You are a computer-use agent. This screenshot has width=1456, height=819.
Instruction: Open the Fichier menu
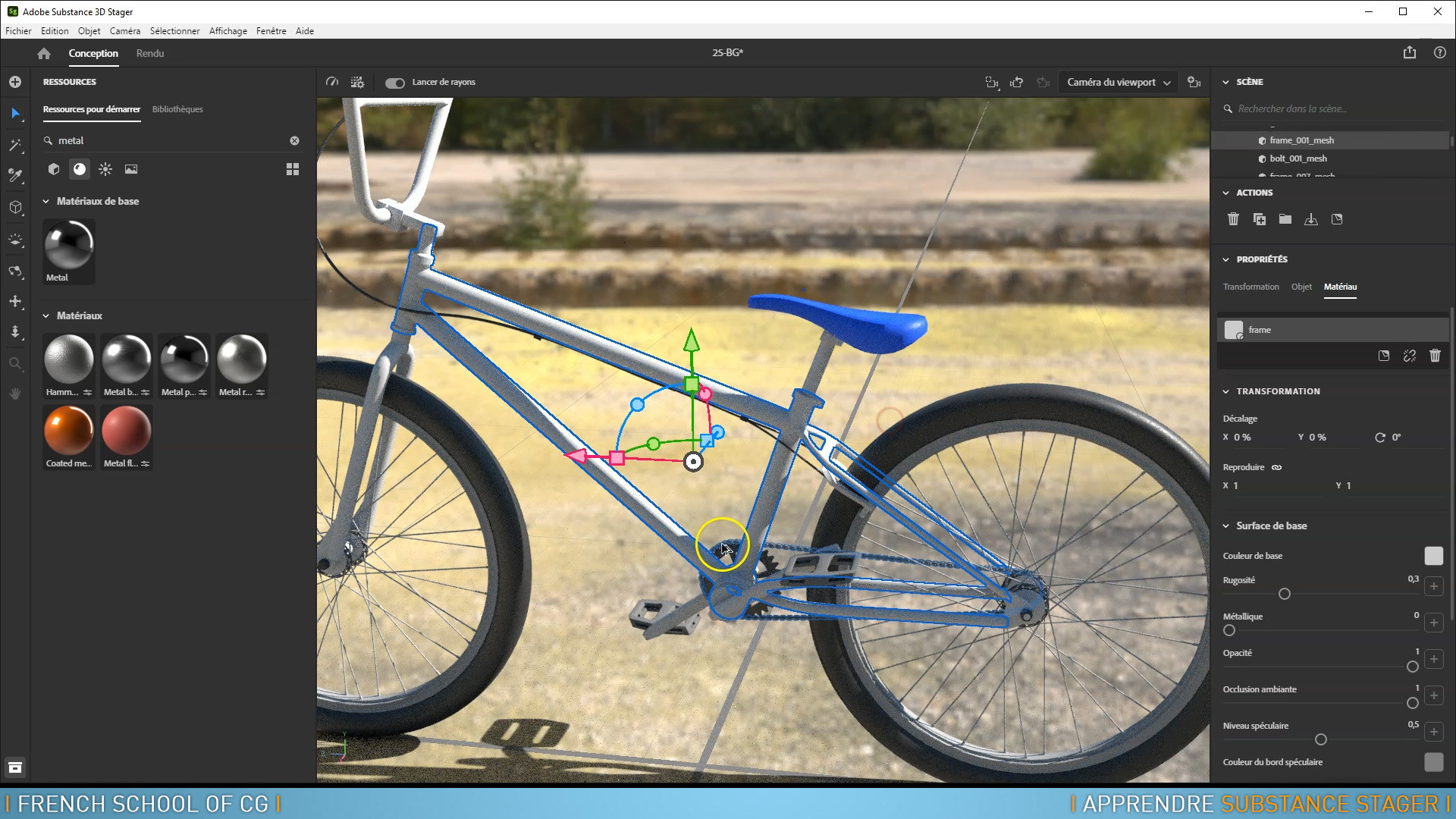pos(18,31)
